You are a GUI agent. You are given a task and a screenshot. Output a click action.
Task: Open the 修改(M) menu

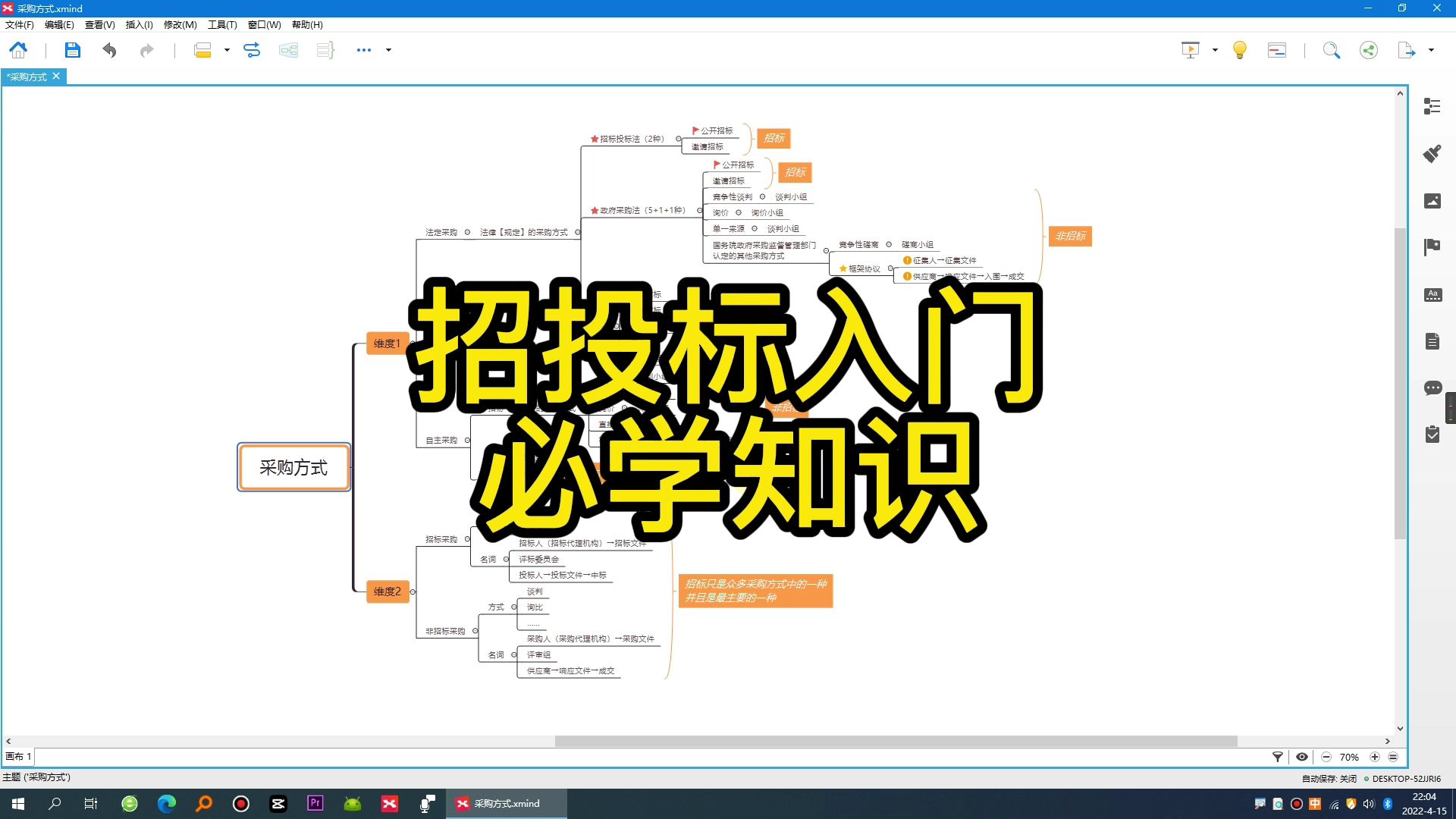coord(180,24)
